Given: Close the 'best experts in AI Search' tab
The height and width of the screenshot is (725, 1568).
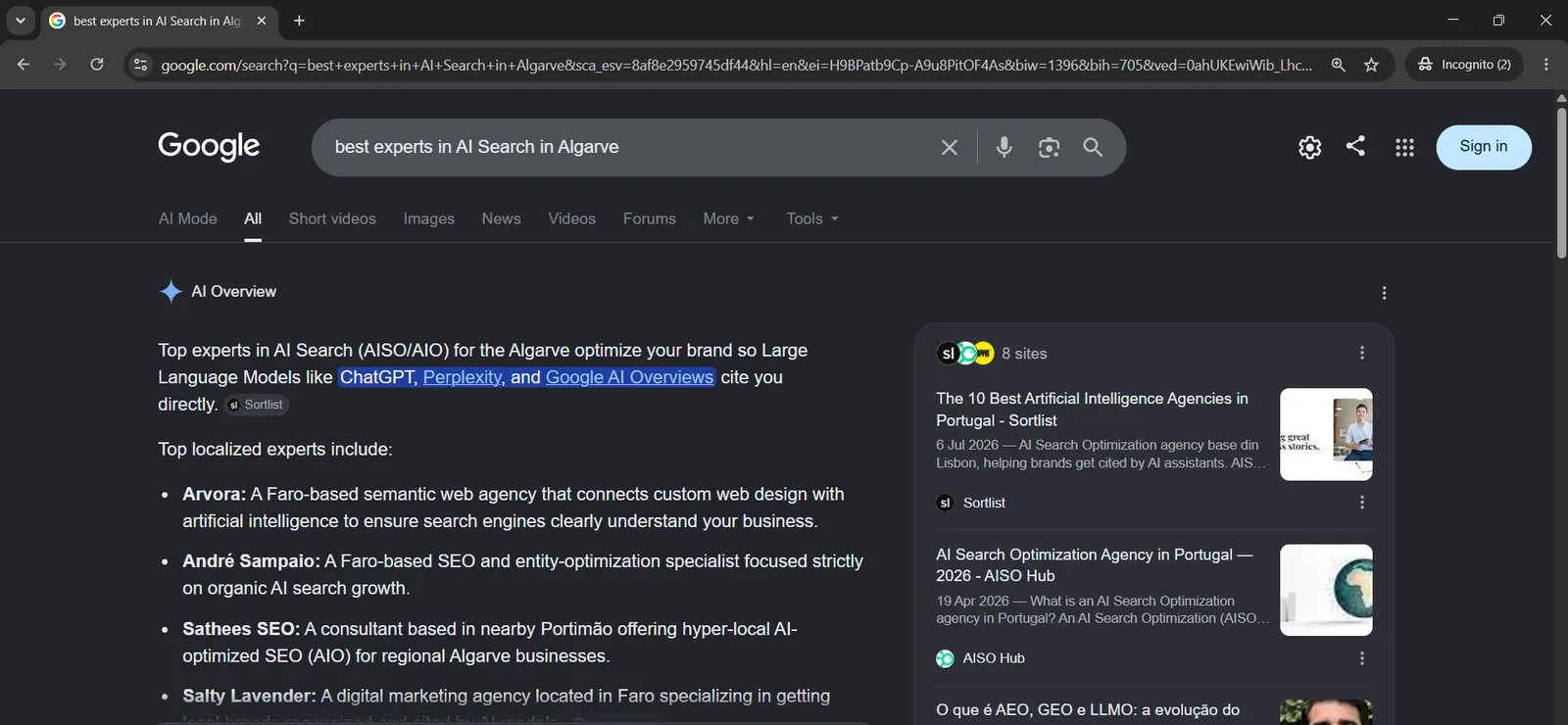Looking at the screenshot, I should 262,21.
